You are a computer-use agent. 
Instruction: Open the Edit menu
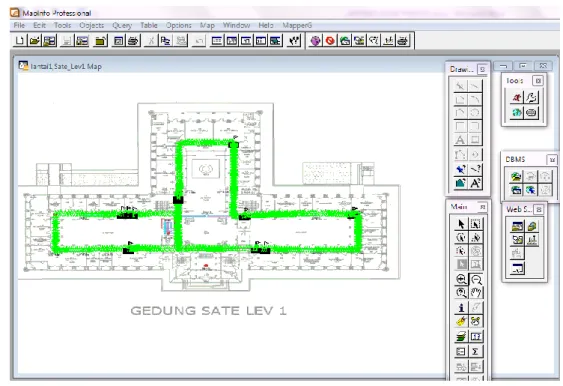(39, 25)
